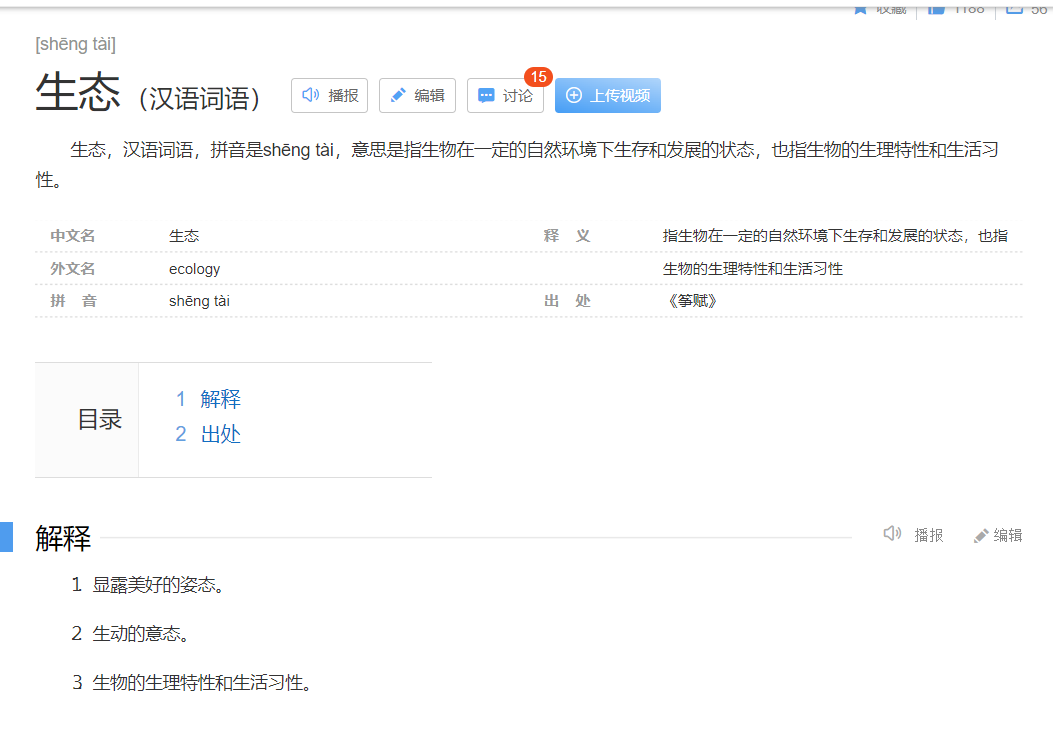Click 播报 text in 解释 section
This screenshot has width=1053, height=730.
(929, 535)
